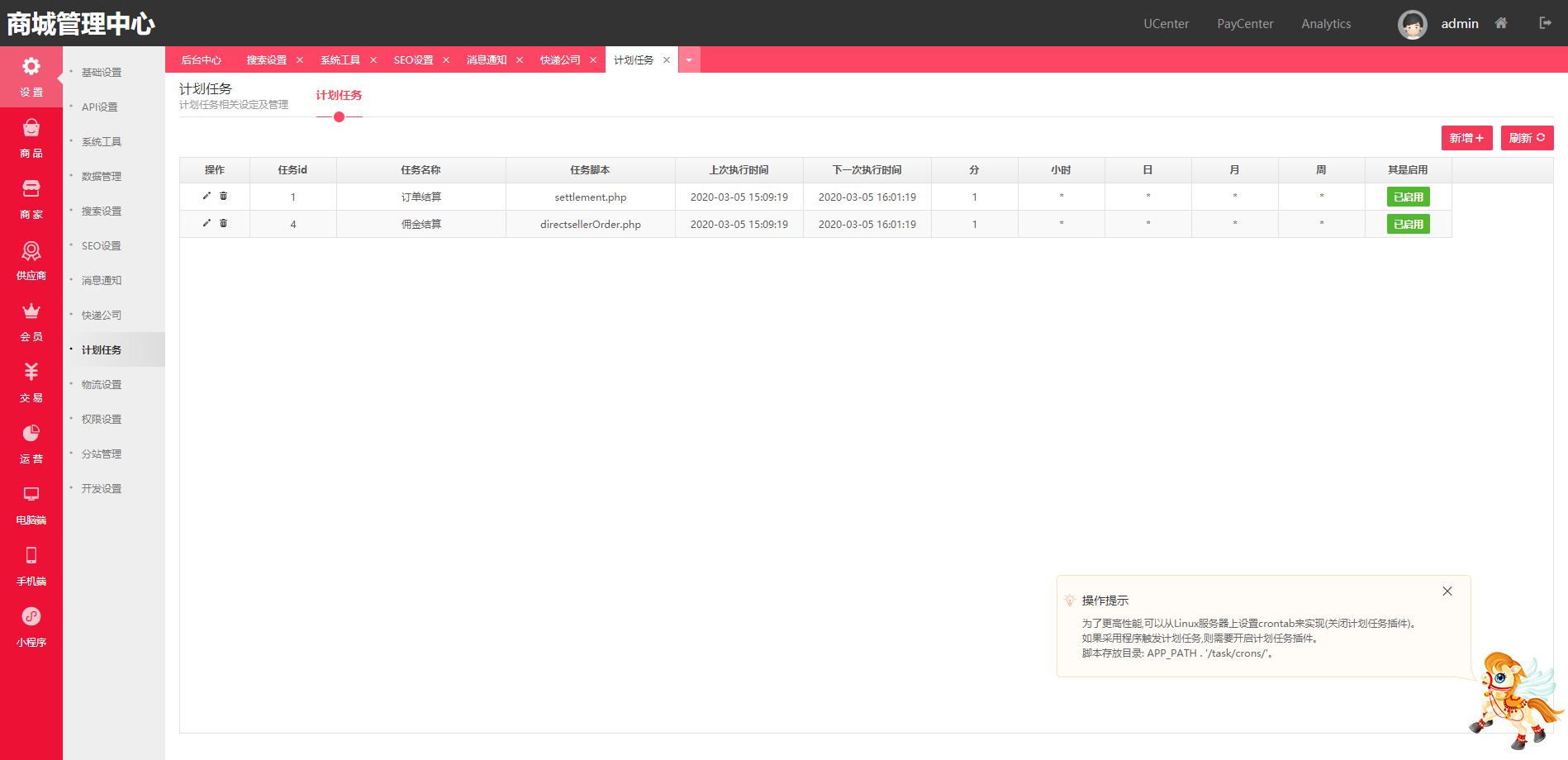Open 权限设置 in the side menu
Viewport: 1568px width, 760px height.
pos(102,420)
